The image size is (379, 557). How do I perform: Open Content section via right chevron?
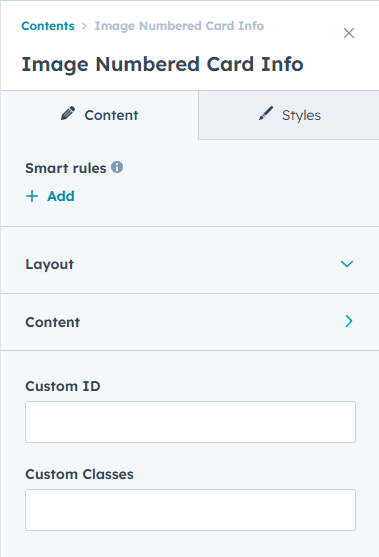(x=349, y=321)
